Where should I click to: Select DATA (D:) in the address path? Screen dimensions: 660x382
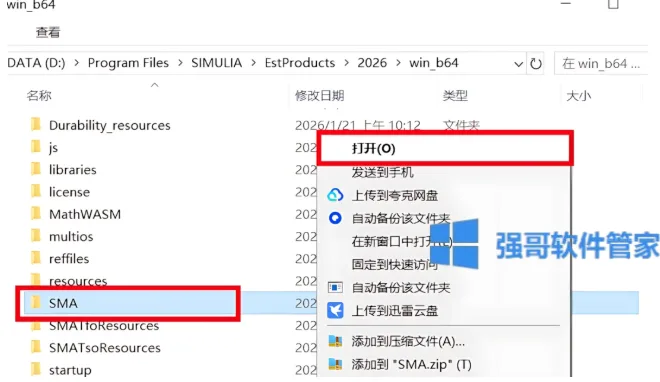[x=36, y=63]
